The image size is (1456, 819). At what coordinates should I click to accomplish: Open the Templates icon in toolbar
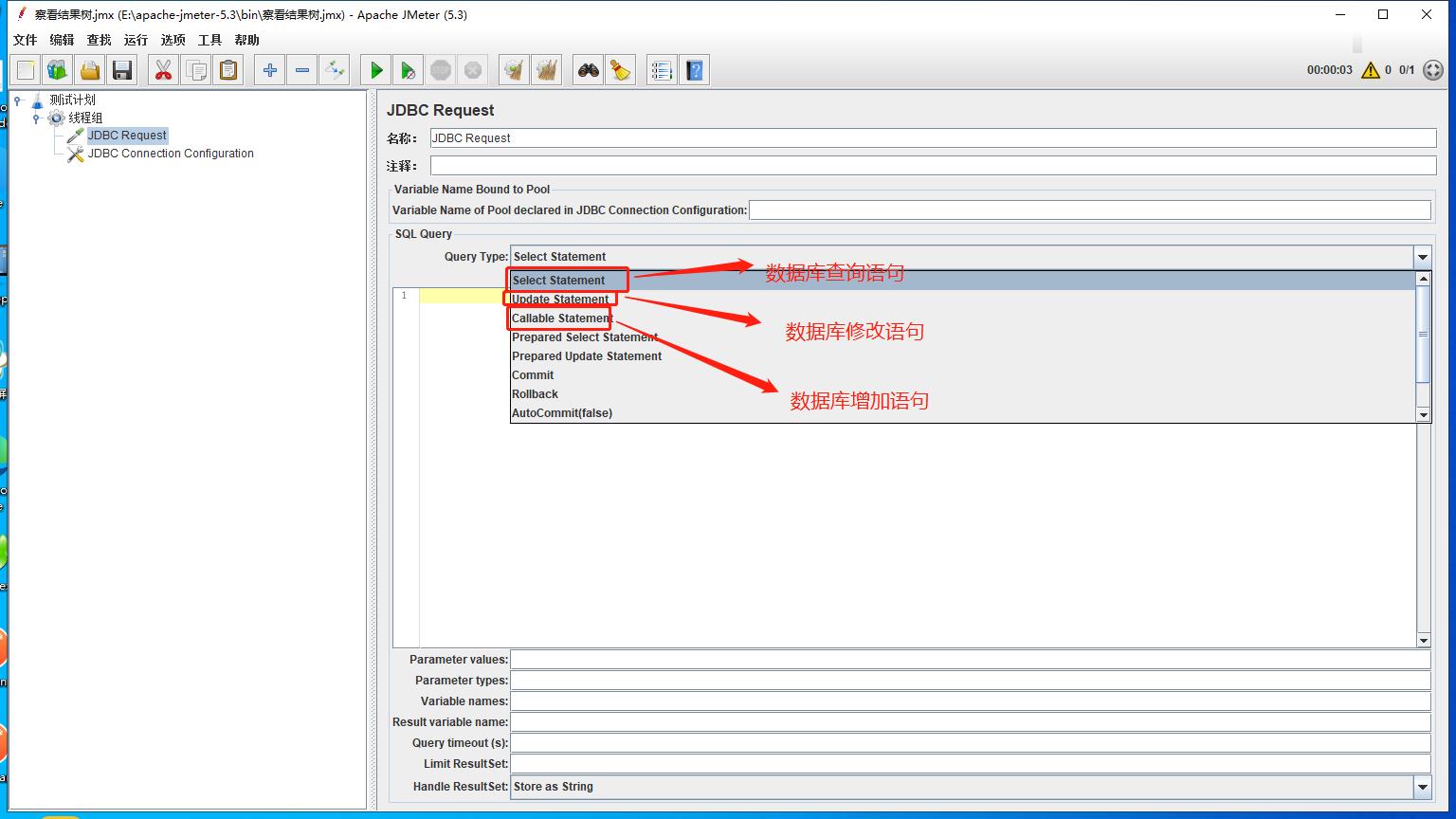(58, 70)
